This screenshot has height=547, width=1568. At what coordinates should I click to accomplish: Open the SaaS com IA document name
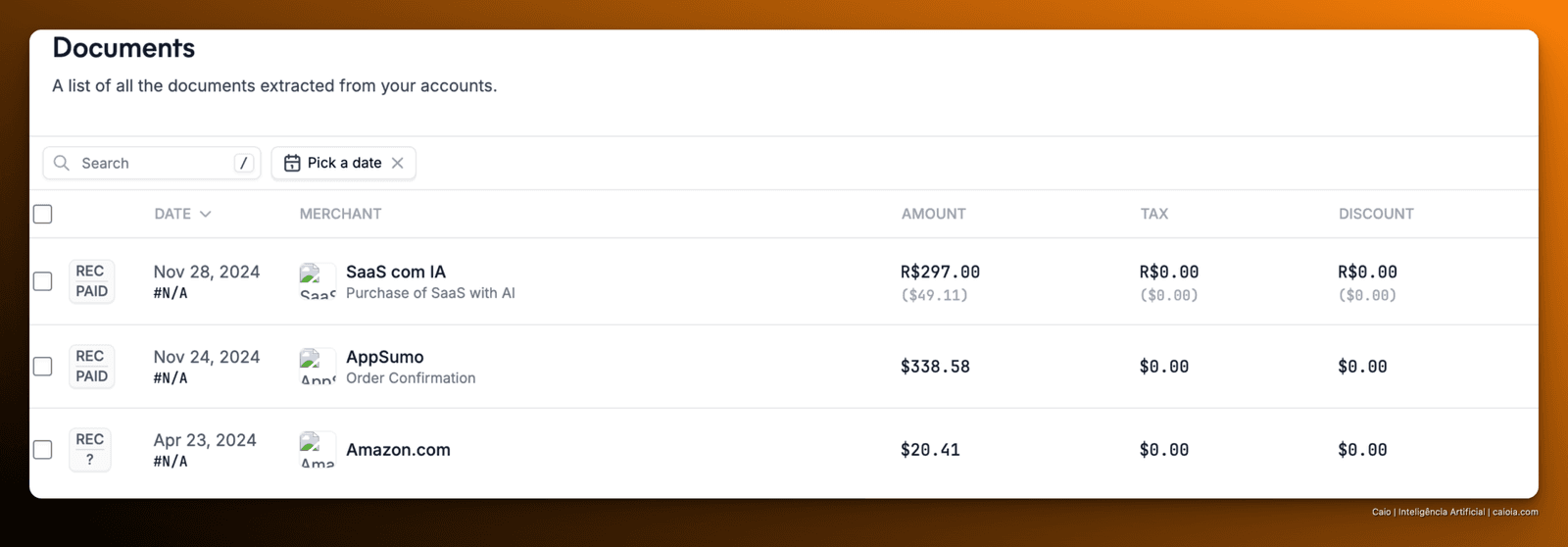(396, 272)
